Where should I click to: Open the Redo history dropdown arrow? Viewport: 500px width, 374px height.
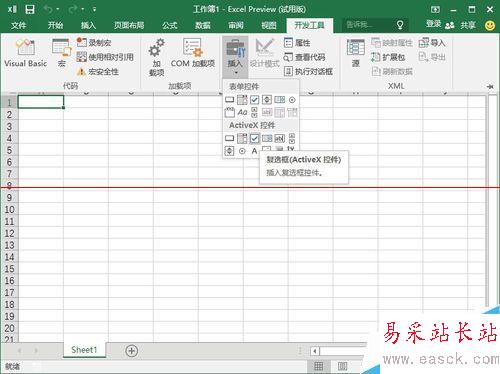82,9
